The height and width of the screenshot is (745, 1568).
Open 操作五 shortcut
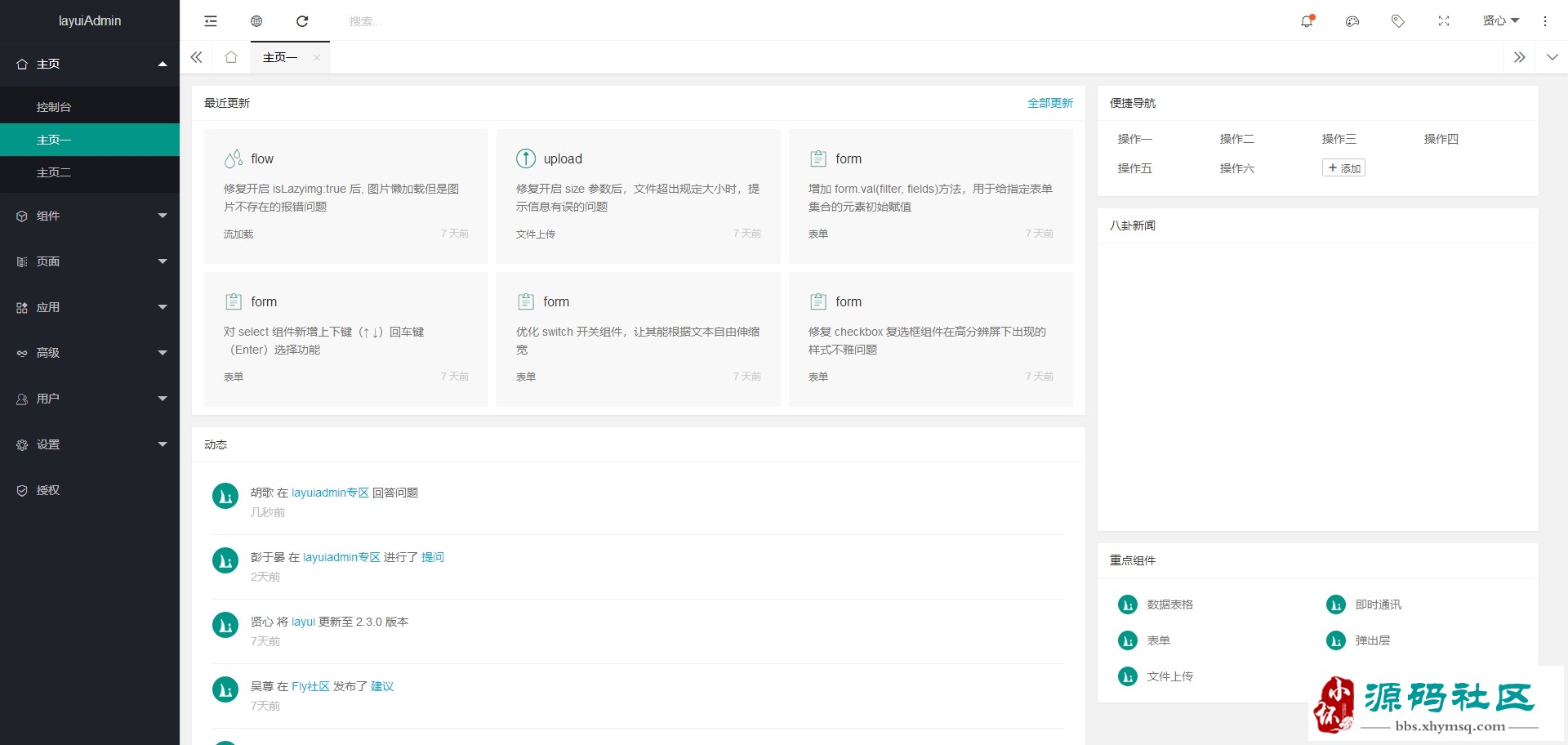point(1135,168)
